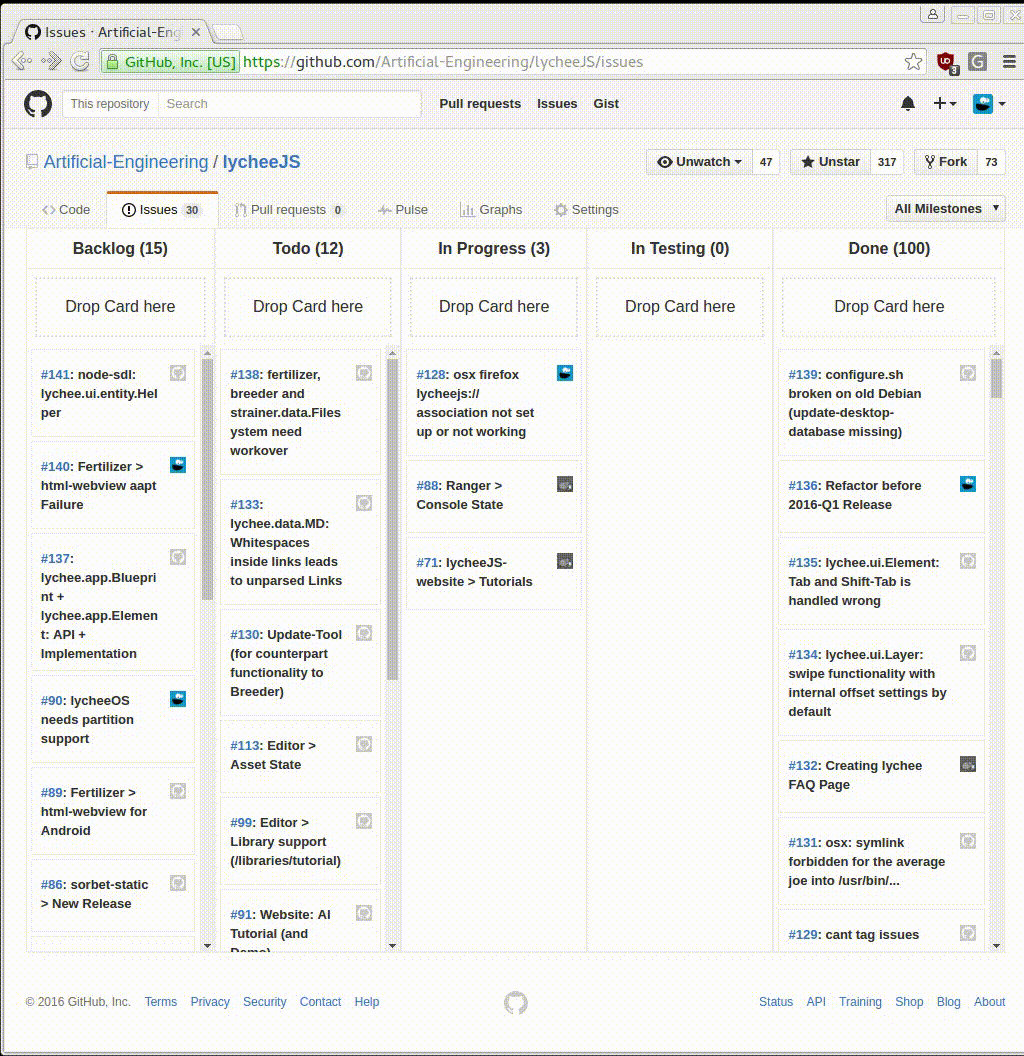Click assignee avatar on issue #137 card
The height and width of the screenshot is (1056, 1024).
pos(178,557)
